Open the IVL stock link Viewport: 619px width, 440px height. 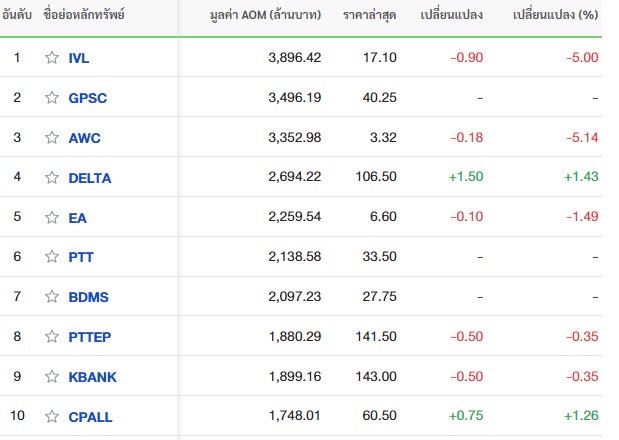pos(78,58)
